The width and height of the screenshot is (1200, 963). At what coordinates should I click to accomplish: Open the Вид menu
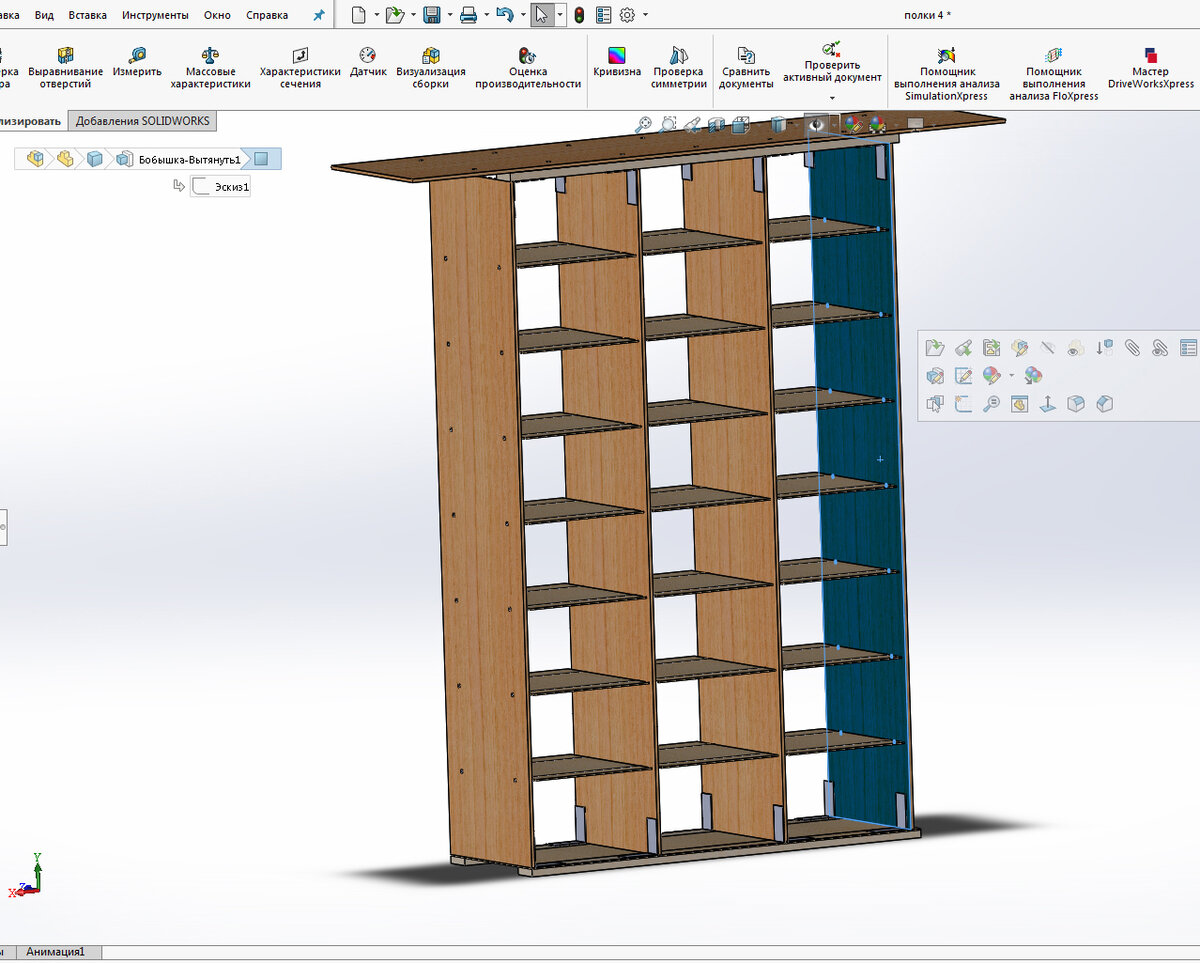[x=44, y=15]
